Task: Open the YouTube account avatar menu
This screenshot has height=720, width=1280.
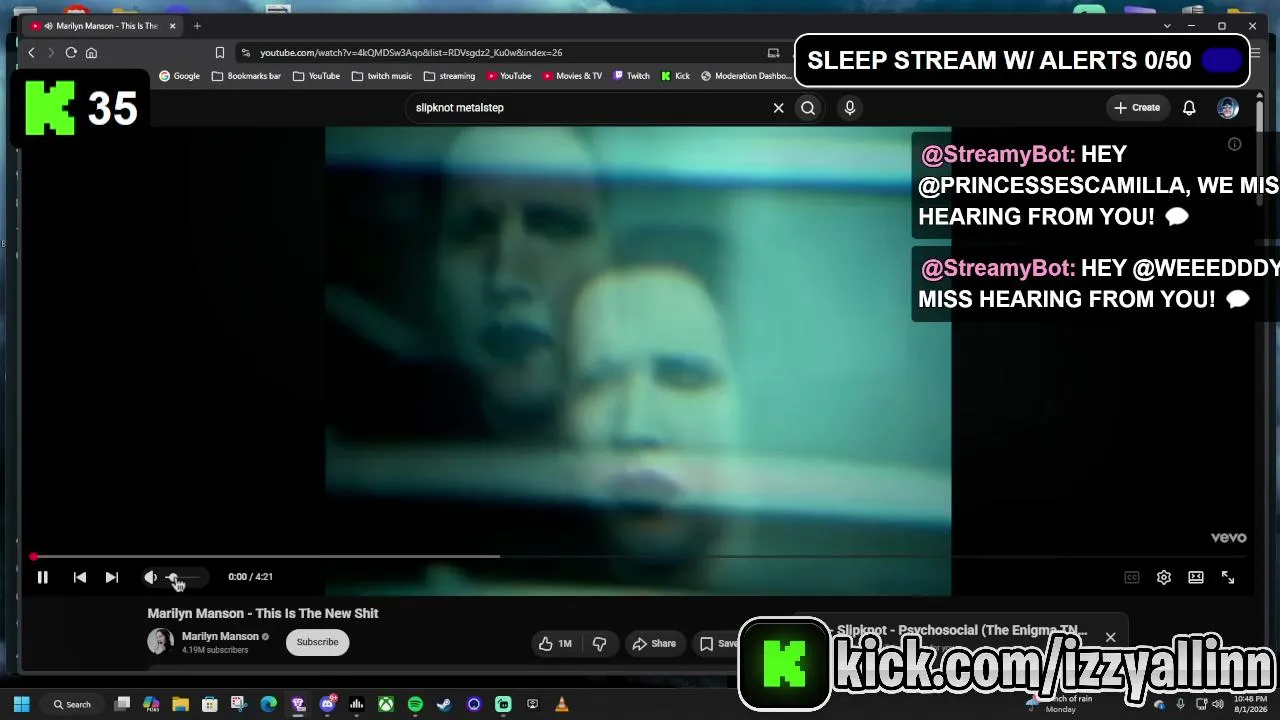Action: pos(1228,108)
